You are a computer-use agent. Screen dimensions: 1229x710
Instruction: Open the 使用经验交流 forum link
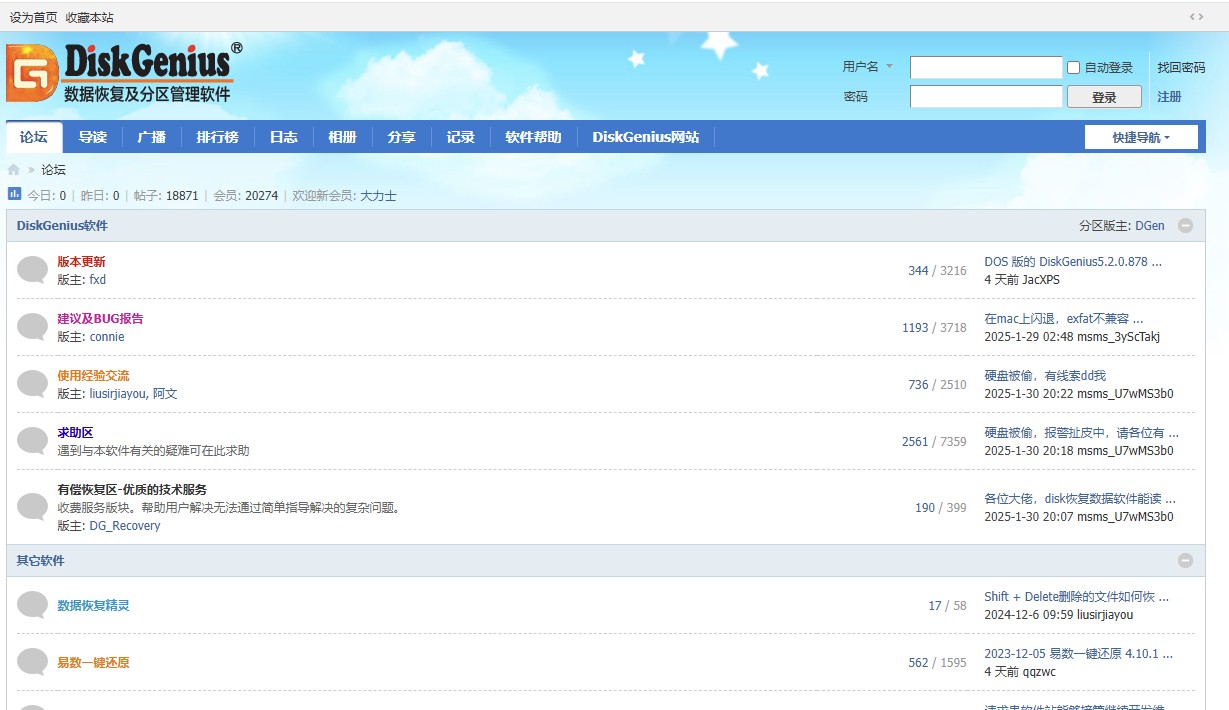tap(93, 376)
